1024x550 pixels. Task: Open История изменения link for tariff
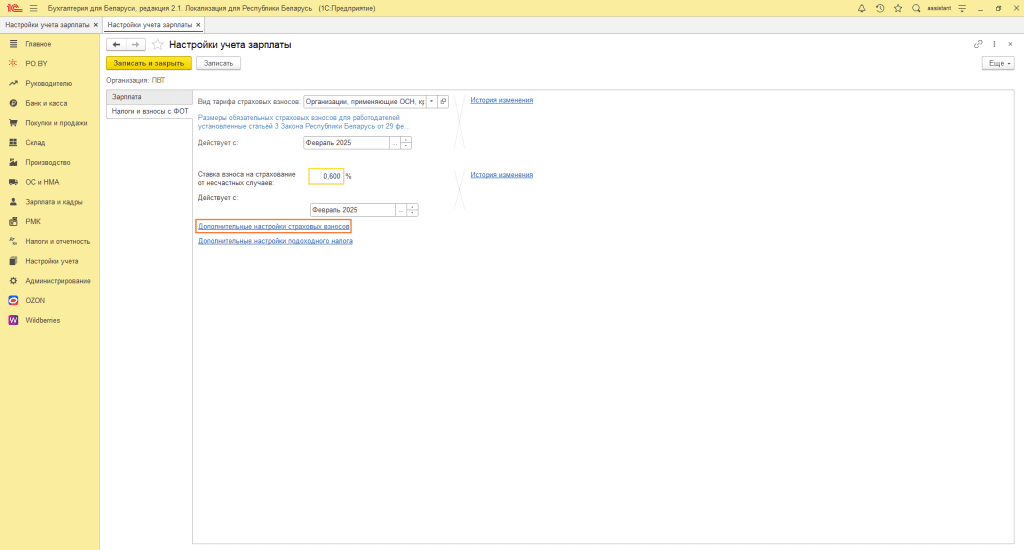pos(502,100)
